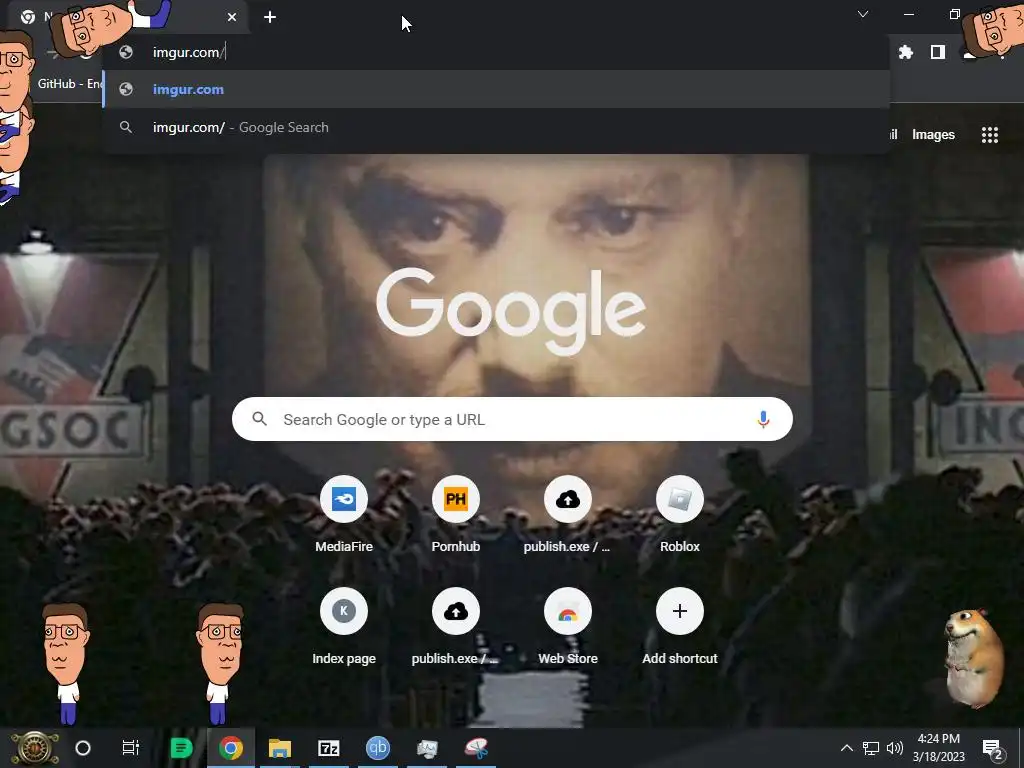Minimize the Chrome window
The image size is (1024, 768).
click(x=908, y=14)
